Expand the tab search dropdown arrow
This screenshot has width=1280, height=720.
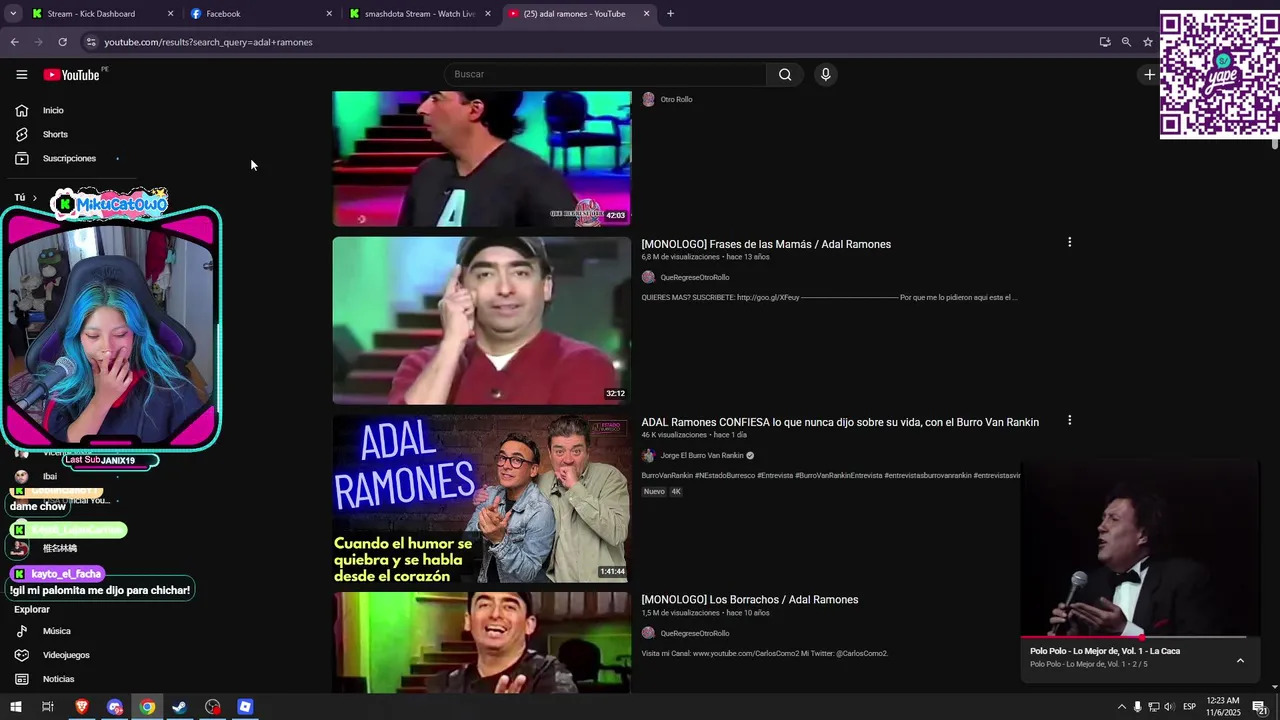click(x=12, y=14)
